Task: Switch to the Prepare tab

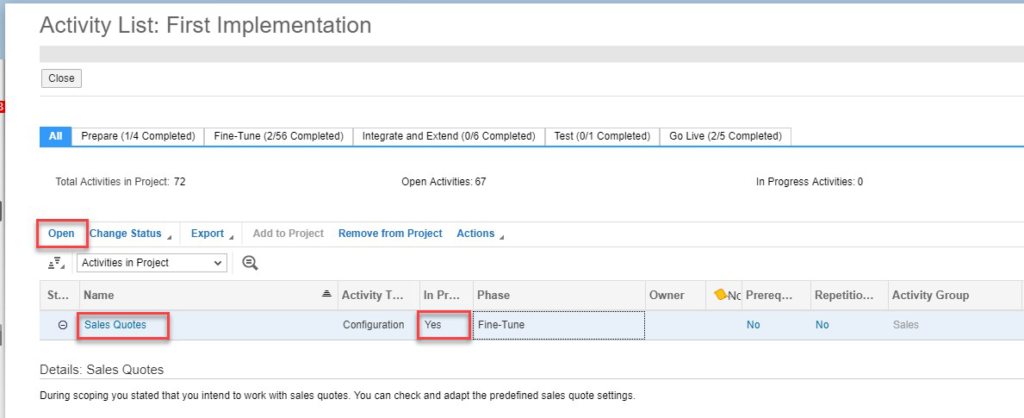Action: coord(138,136)
